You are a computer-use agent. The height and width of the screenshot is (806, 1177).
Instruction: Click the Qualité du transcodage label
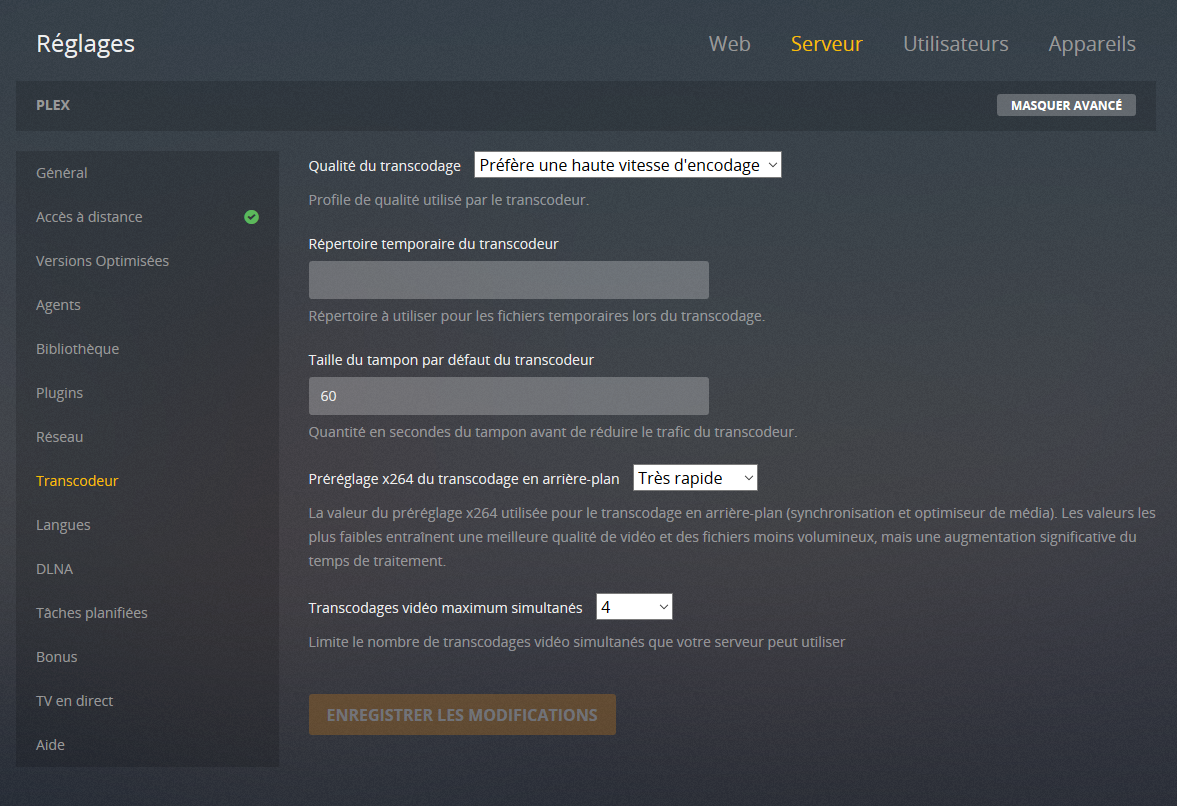click(x=384, y=166)
